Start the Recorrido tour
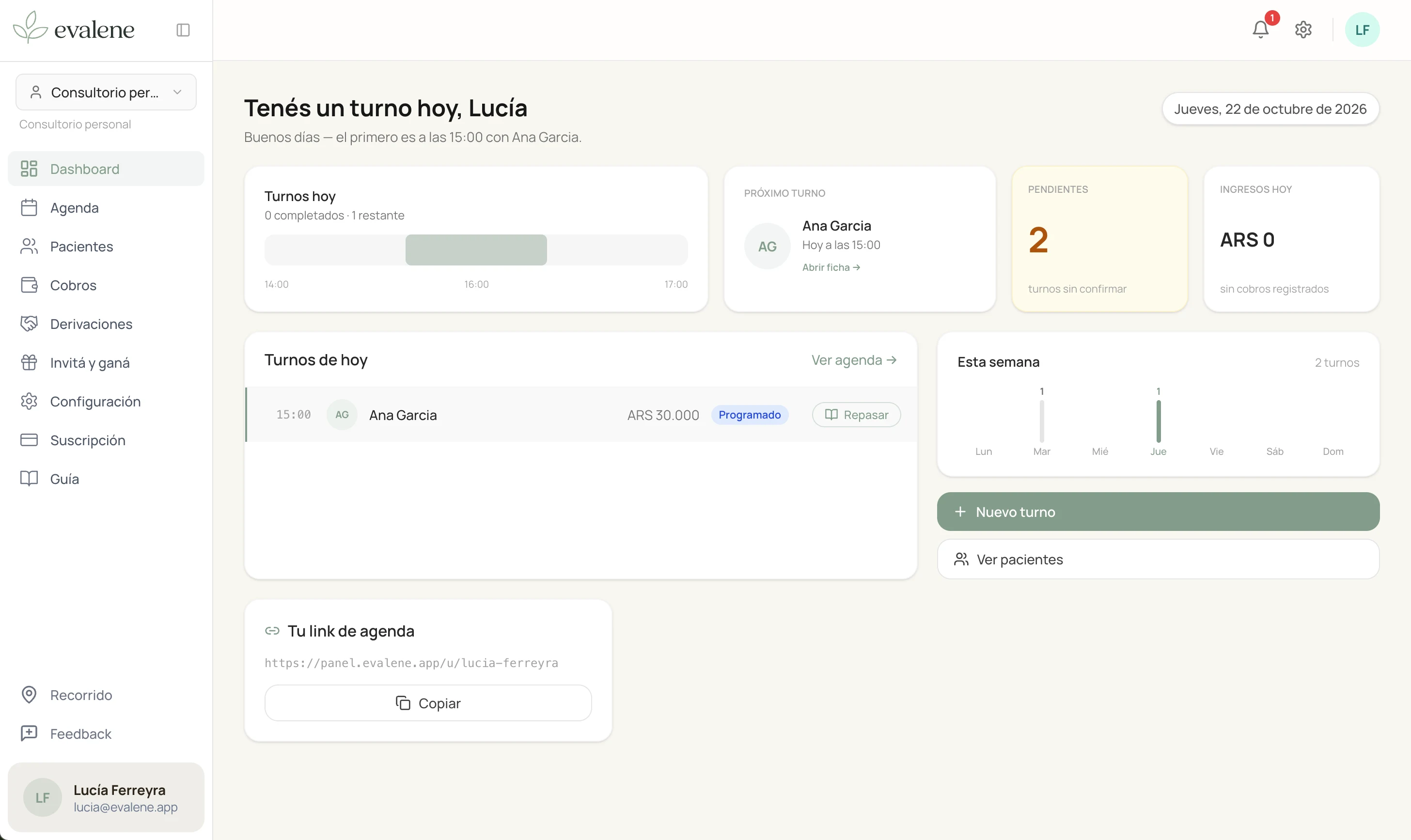 [106, 695]
